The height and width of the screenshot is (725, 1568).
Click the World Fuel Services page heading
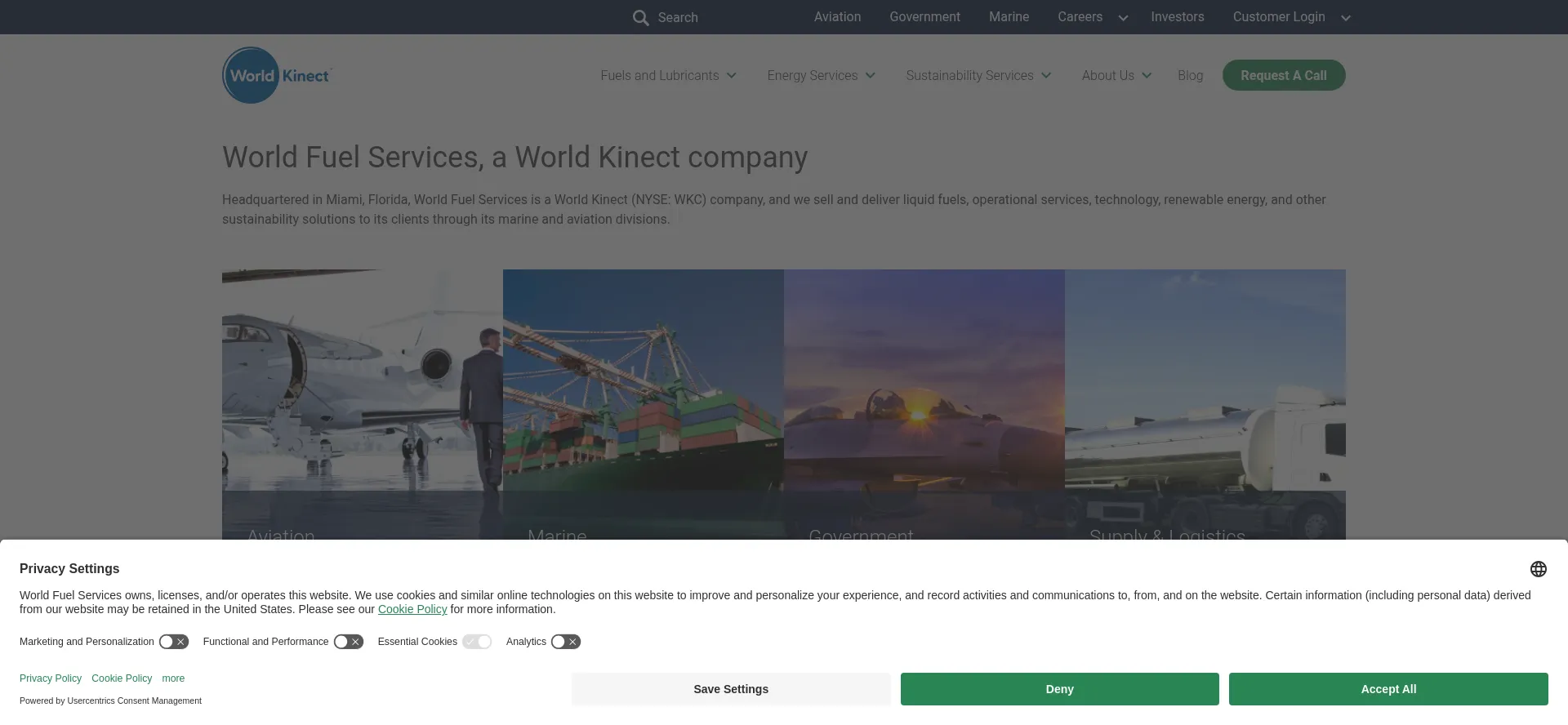(x=514, y=157)
